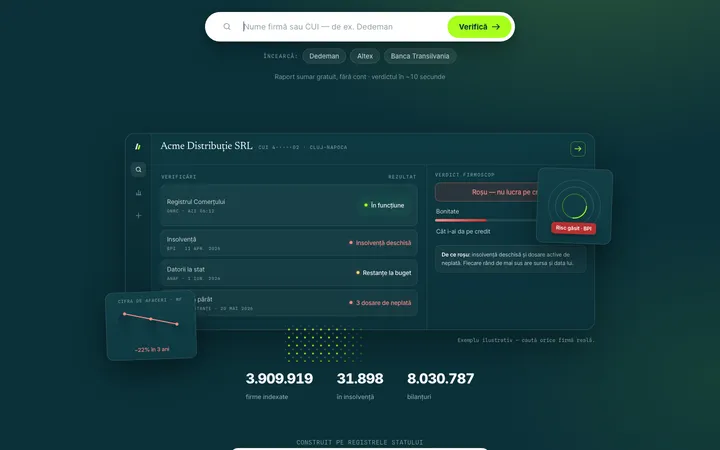This screenshot has height=450, width=720.
Task: Click the Bonitate red progress bar
Action: click(461, 220)
